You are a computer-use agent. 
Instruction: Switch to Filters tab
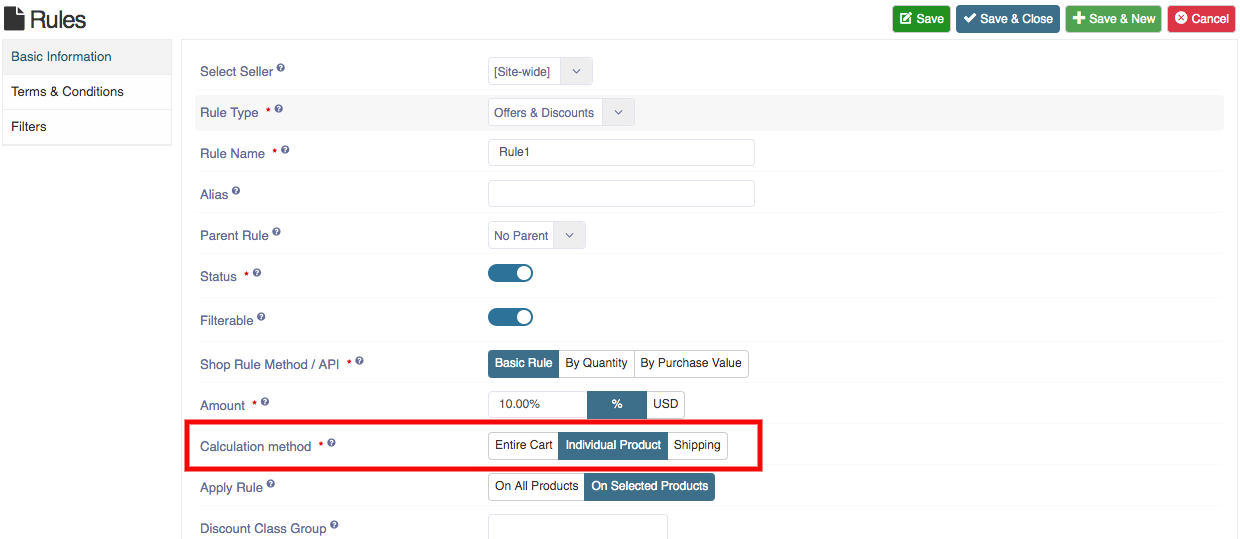(x=87, y=127)
